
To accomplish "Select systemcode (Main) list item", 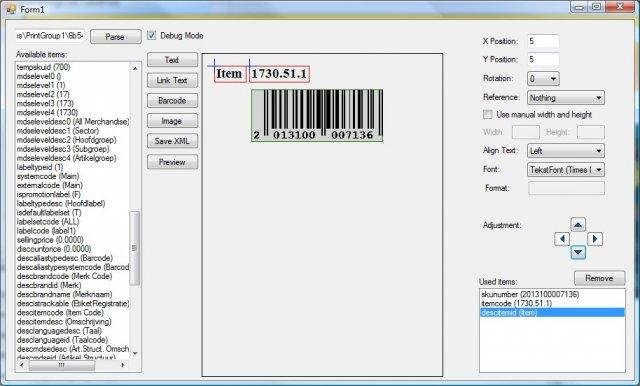I will click(x=73, y=176).
